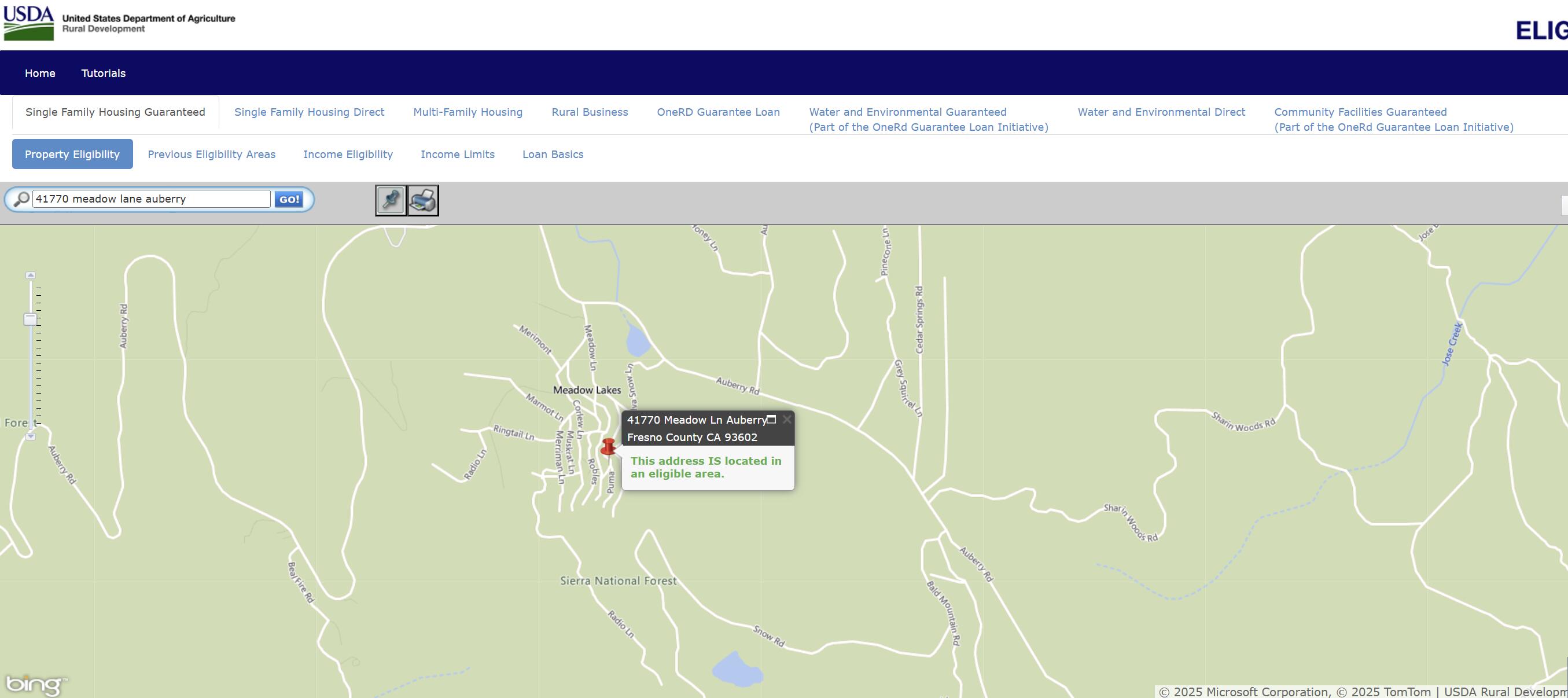Click the printer icon
The width and height of the screenshot is (1568, 698).
(423, 200)
